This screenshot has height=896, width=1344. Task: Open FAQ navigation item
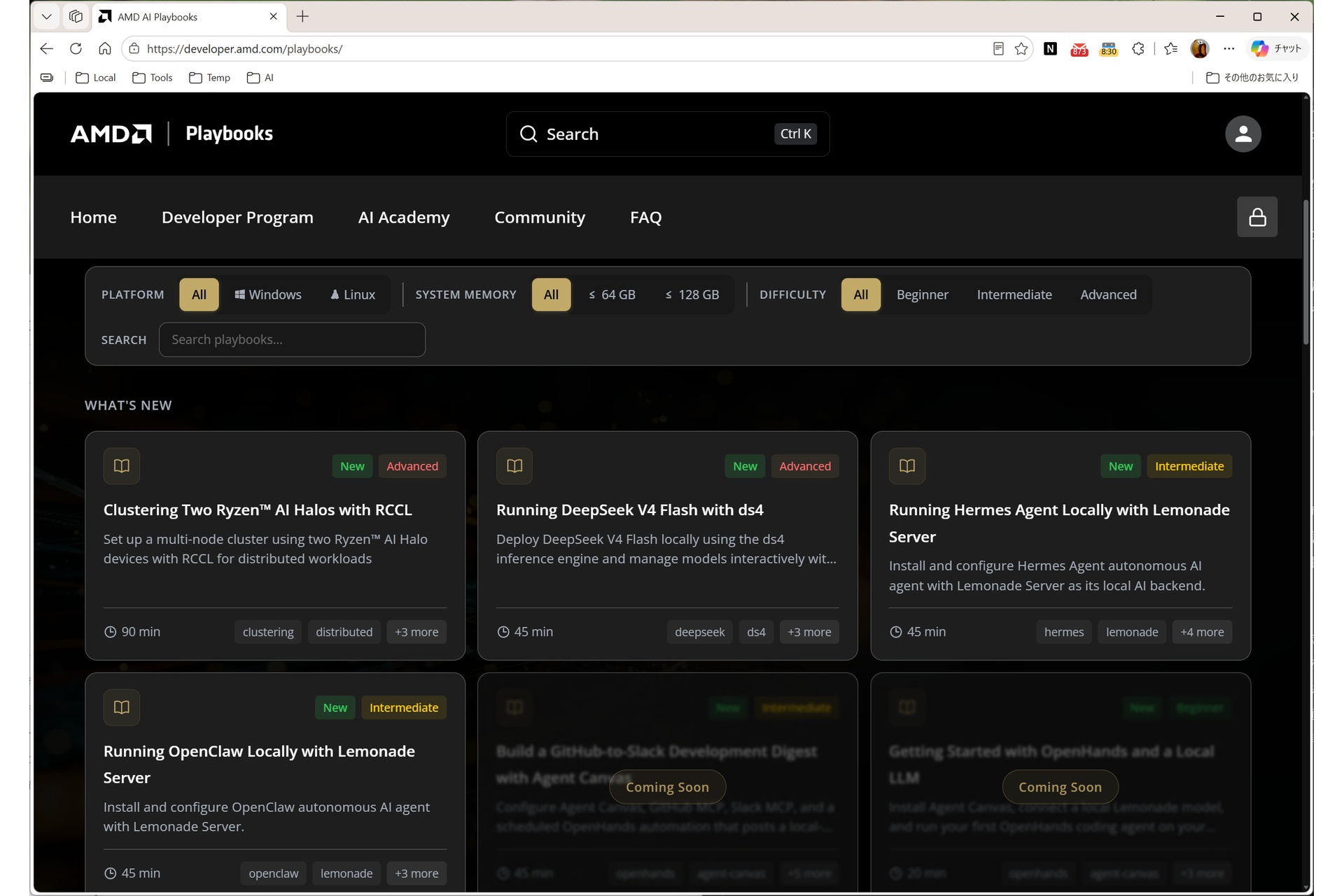pyautogui.click(x=645, y=218)
